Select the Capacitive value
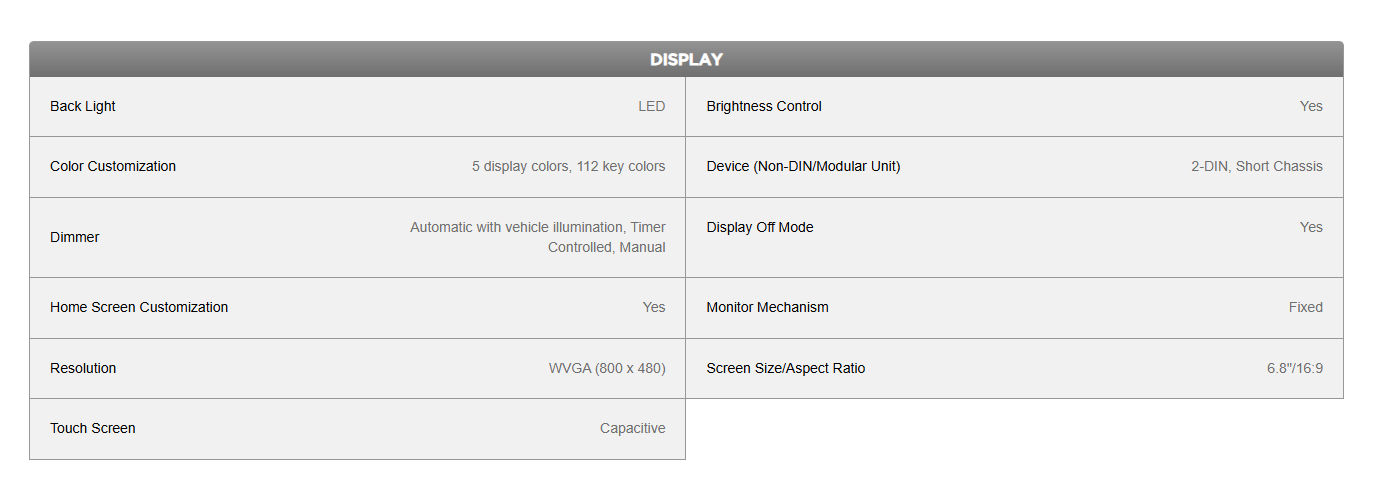Image resolution: width=1380 pixels, height=477 pixels. click(633, 428)
